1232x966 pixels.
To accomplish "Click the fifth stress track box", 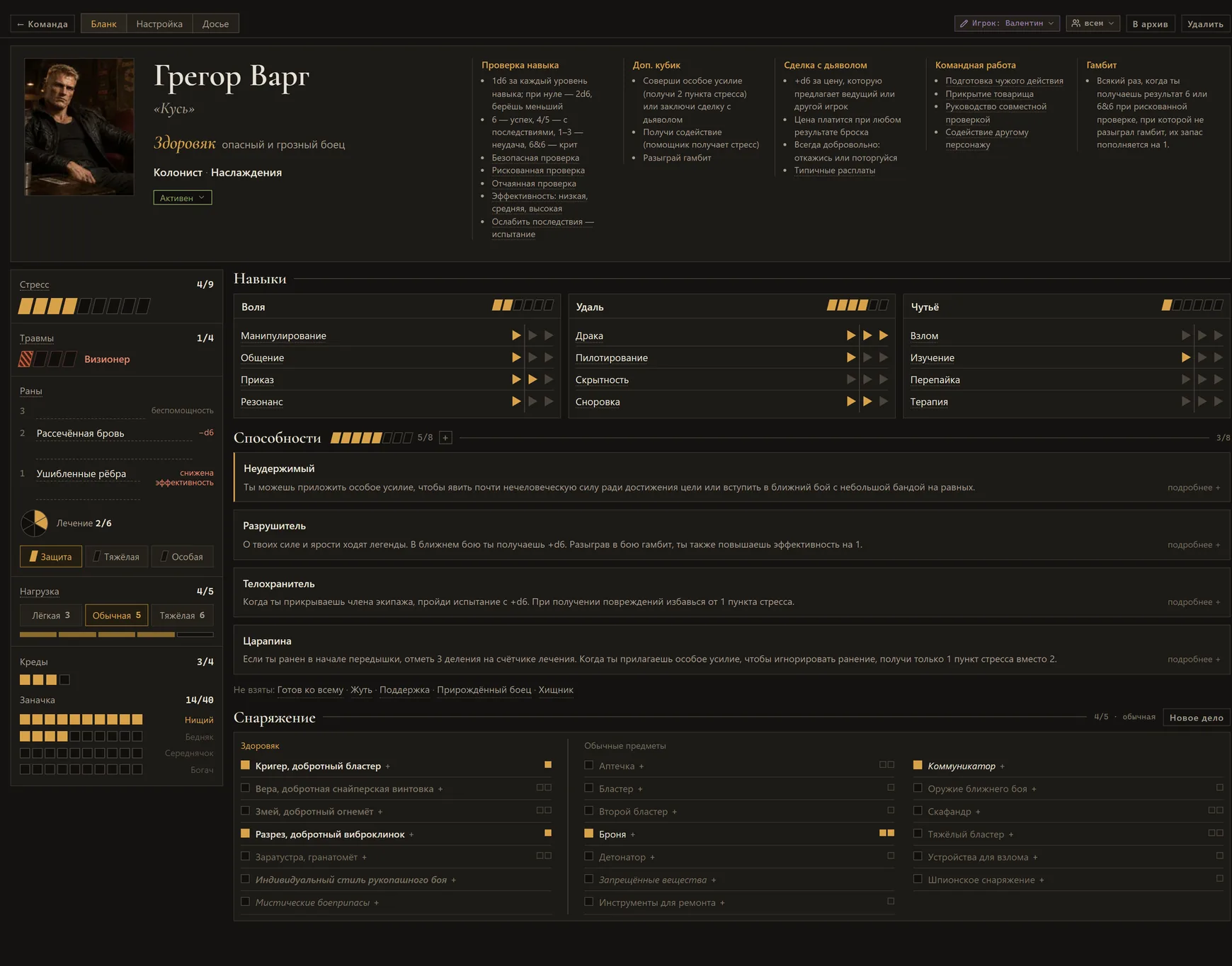I will tap(84, 306).
